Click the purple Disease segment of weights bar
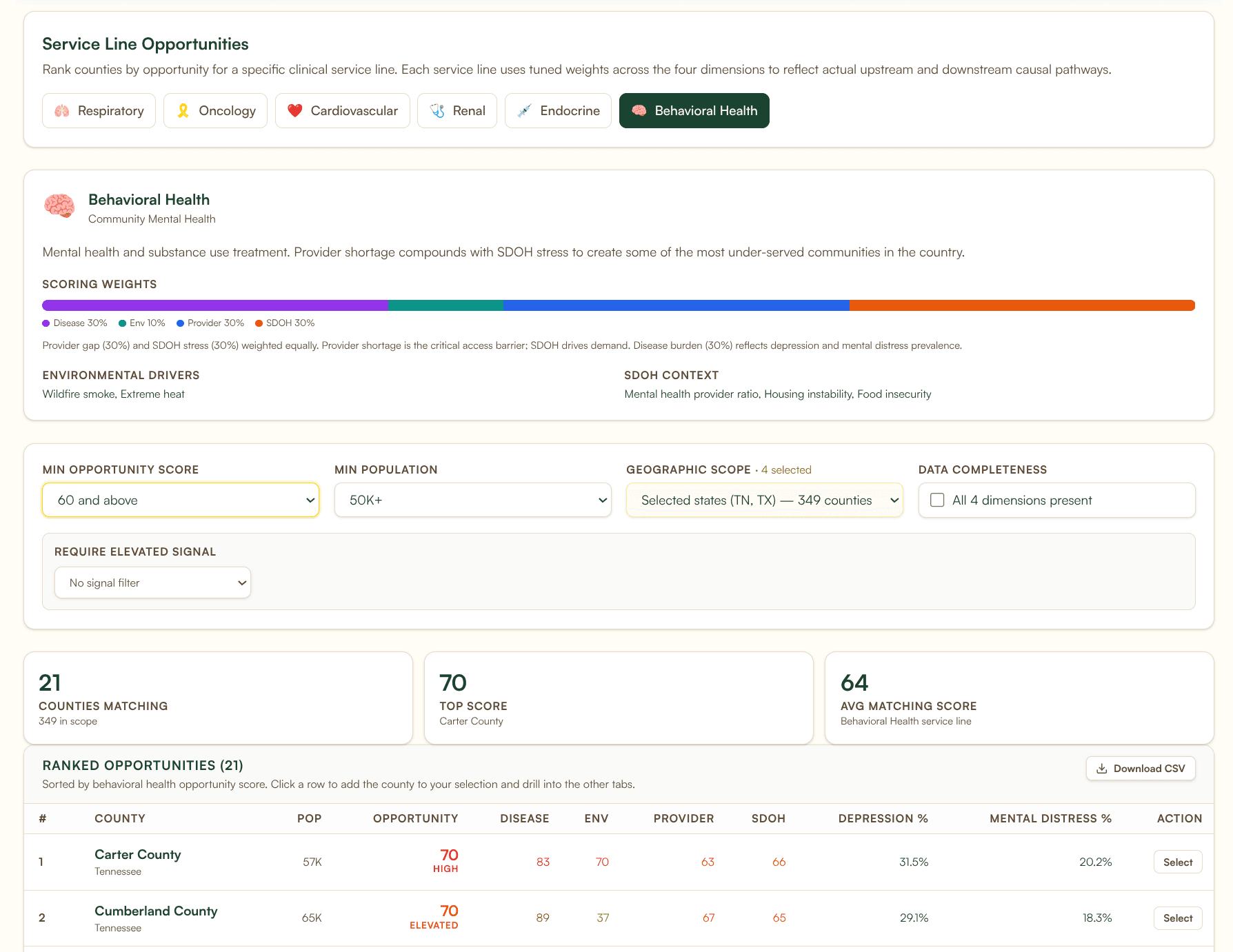This screenshot has height=952, width=1233. tap(215, 305)
